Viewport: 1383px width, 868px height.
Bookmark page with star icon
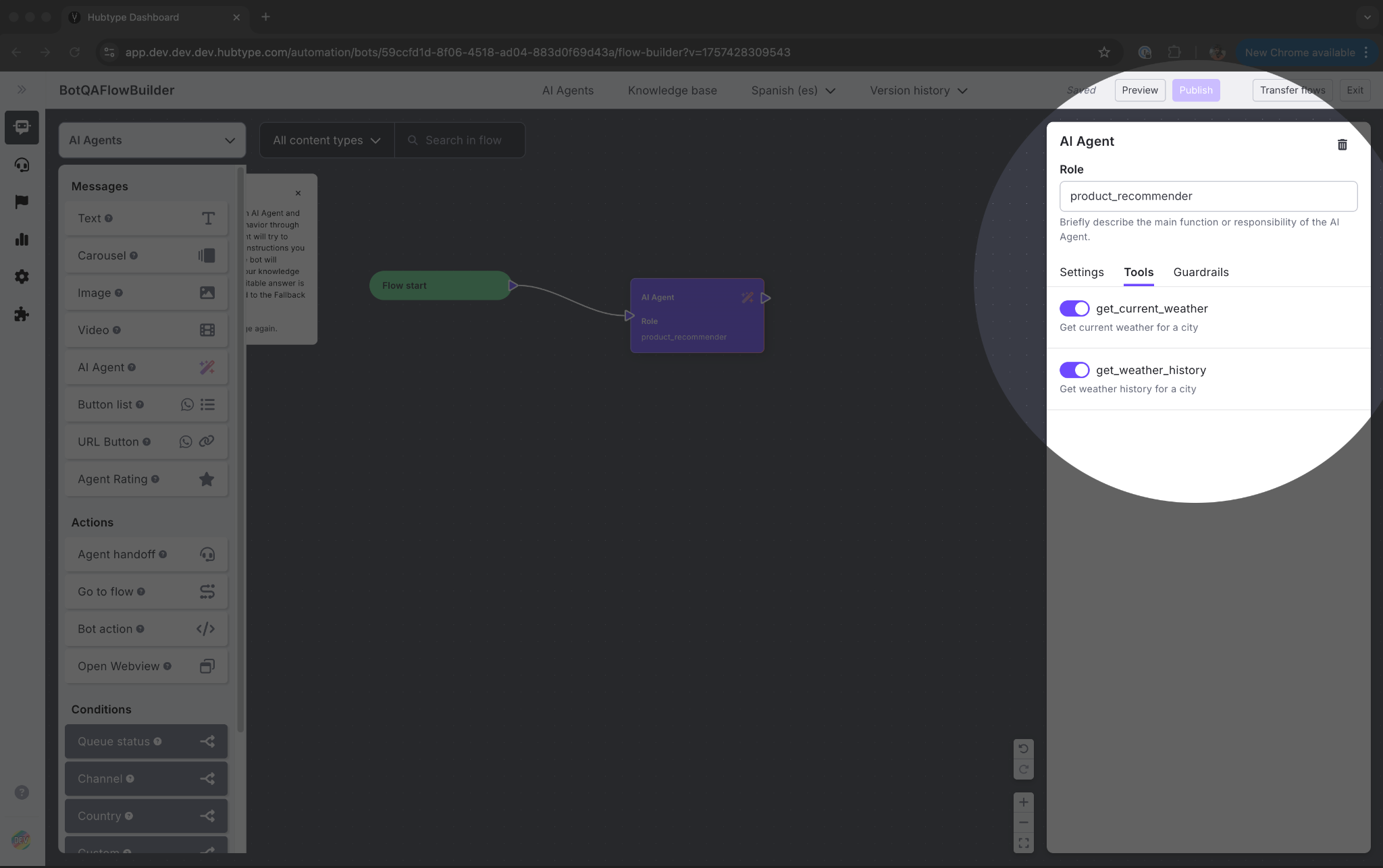coord(1104,53)
